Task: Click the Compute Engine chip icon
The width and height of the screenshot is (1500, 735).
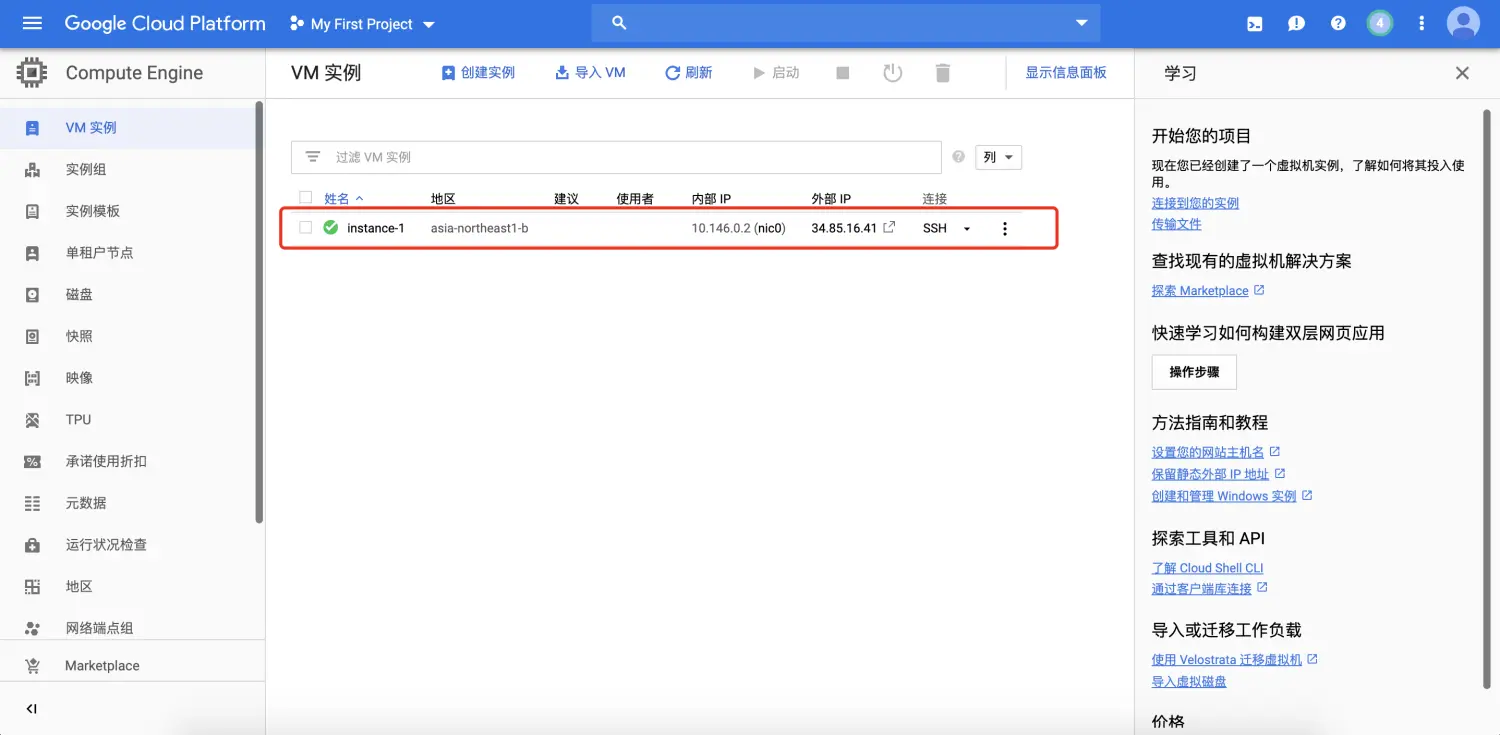Action: [x=32, y=72]
